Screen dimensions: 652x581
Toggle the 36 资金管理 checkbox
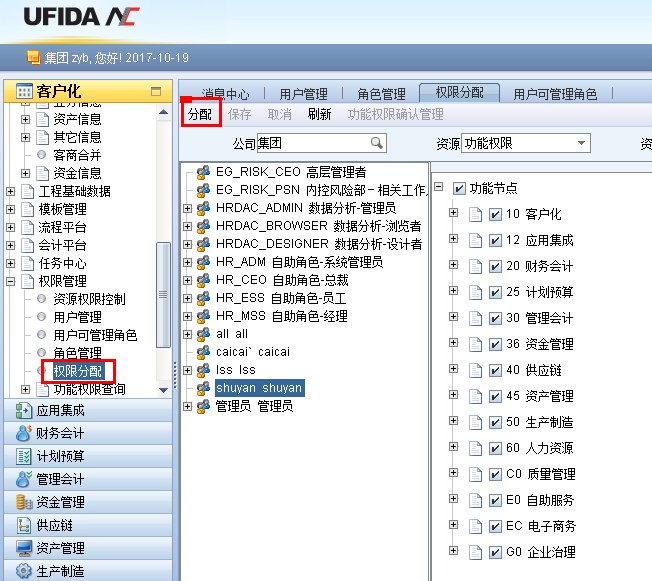point(495,344)
